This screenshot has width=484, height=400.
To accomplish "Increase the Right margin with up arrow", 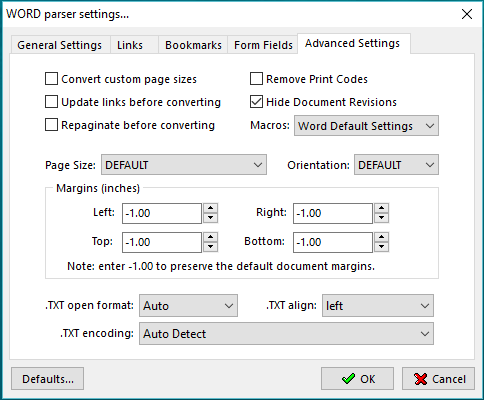I will (381, 208).
